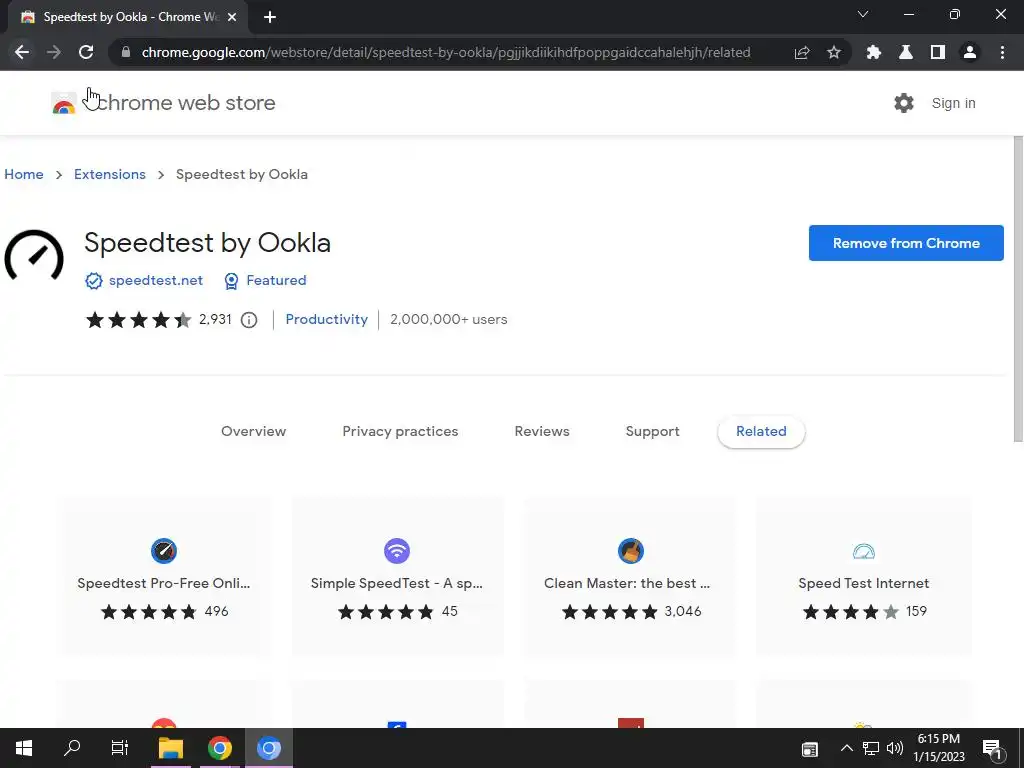Open Google Chrome taskbar icon
This screenshot has width=1024, height=768.
click(220, 748)
